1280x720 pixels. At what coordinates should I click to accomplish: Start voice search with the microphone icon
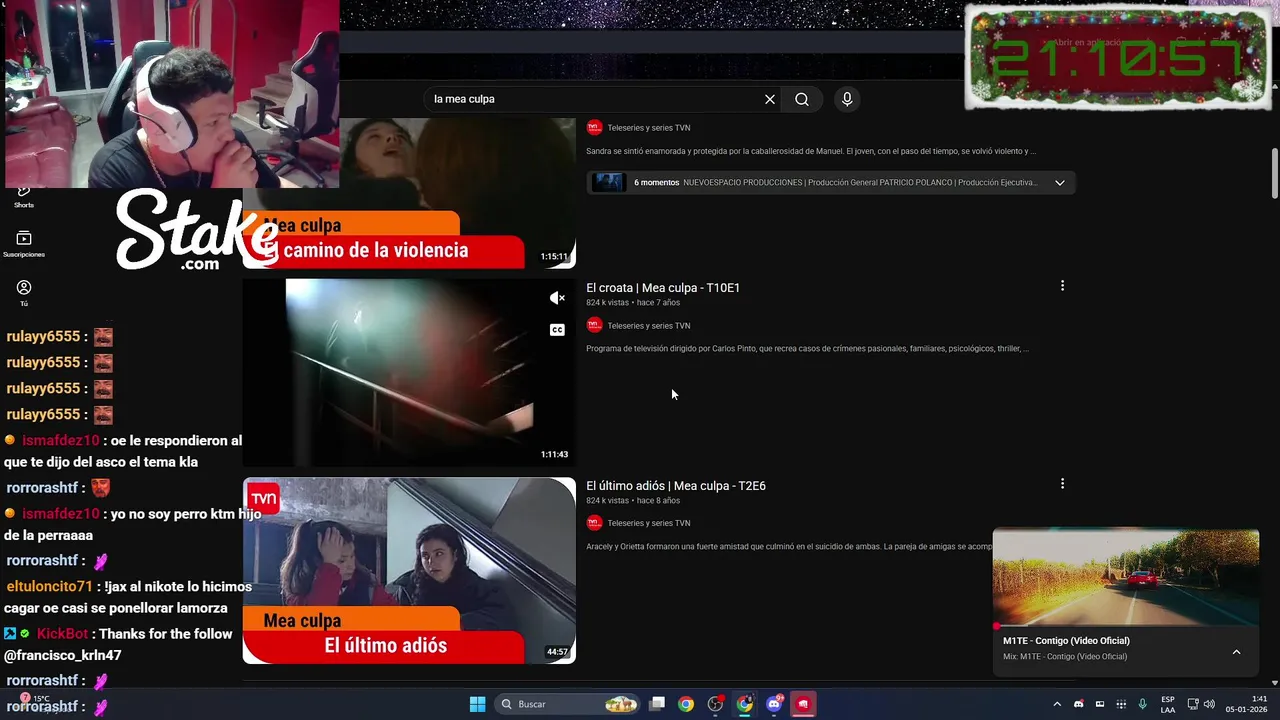click(847, 99)
